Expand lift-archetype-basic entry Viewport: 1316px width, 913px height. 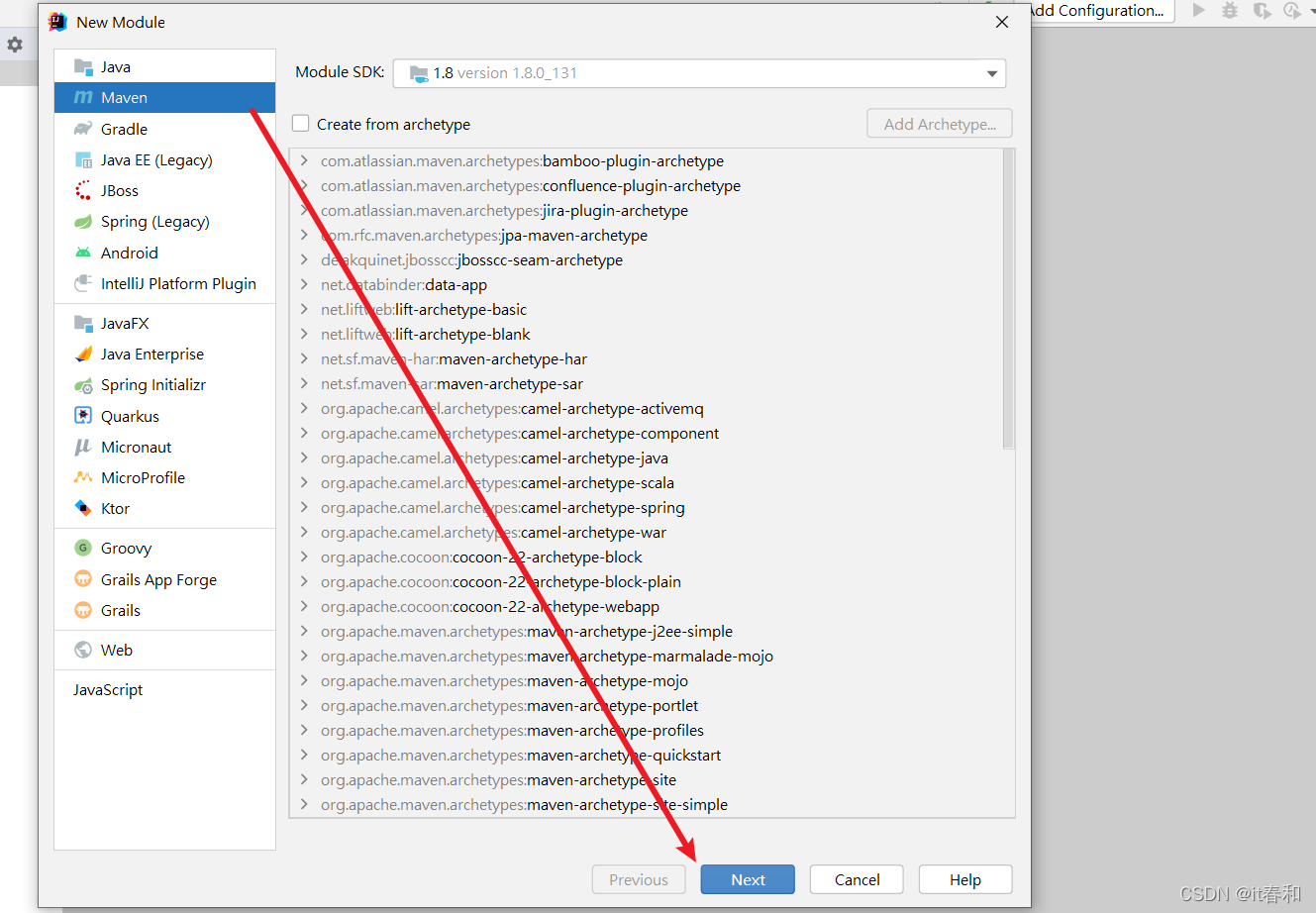pyautogui.click(x=304, y=309)
